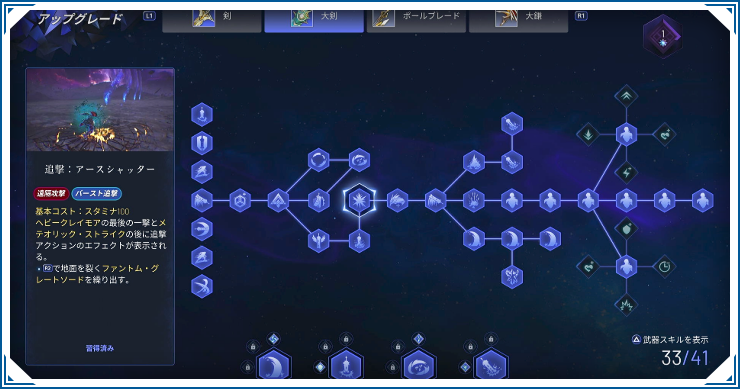Select the clock timer diamond node

pyautogui.click(x=664, y=267)
